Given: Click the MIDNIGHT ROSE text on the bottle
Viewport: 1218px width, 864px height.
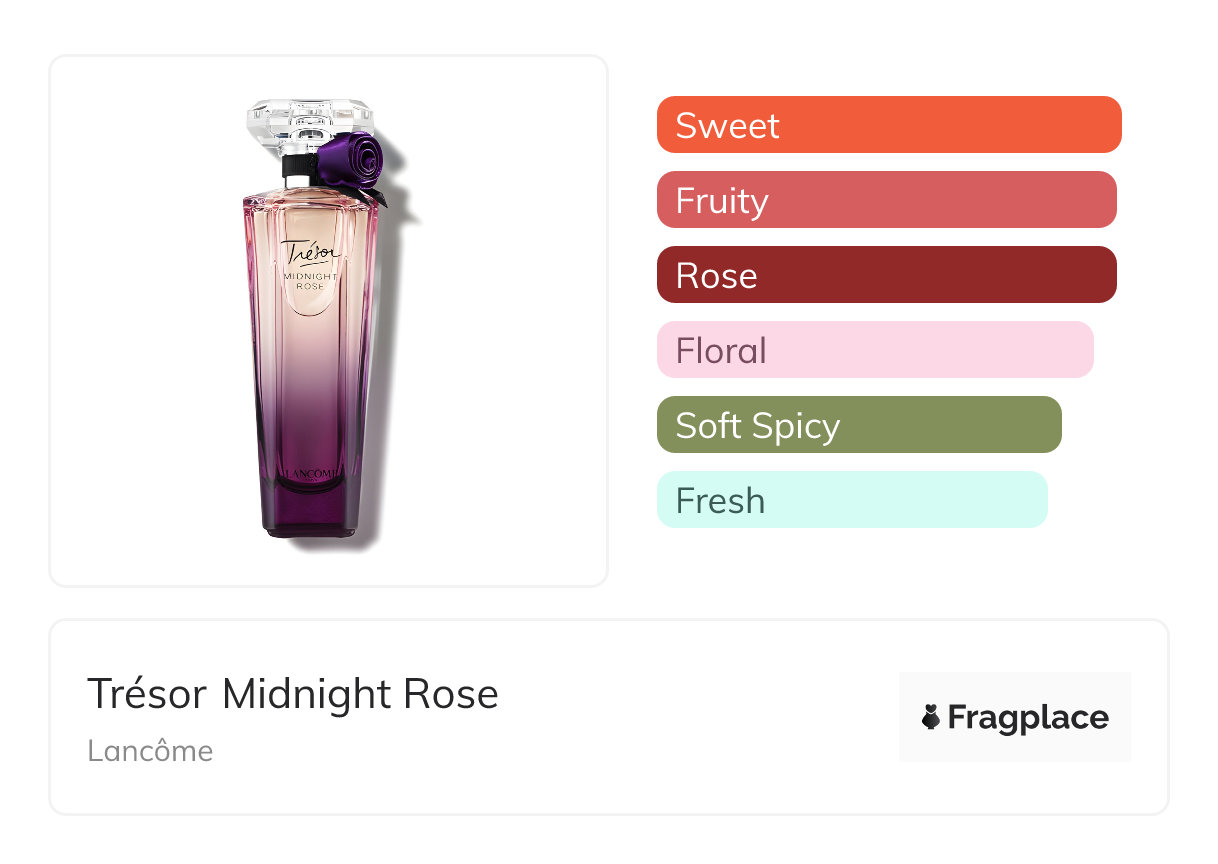Looking at the screenshot, I should pyautogui.click(x=311, y=281).
